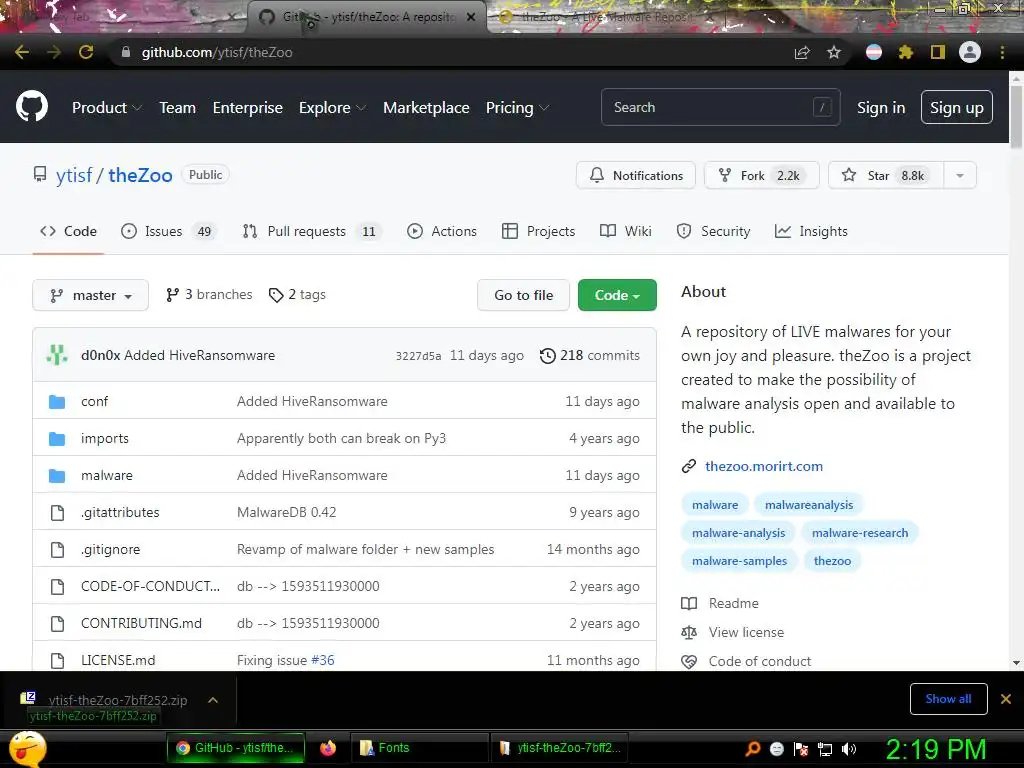
Task: Open the Insights tab
Action: coord(811,231)
